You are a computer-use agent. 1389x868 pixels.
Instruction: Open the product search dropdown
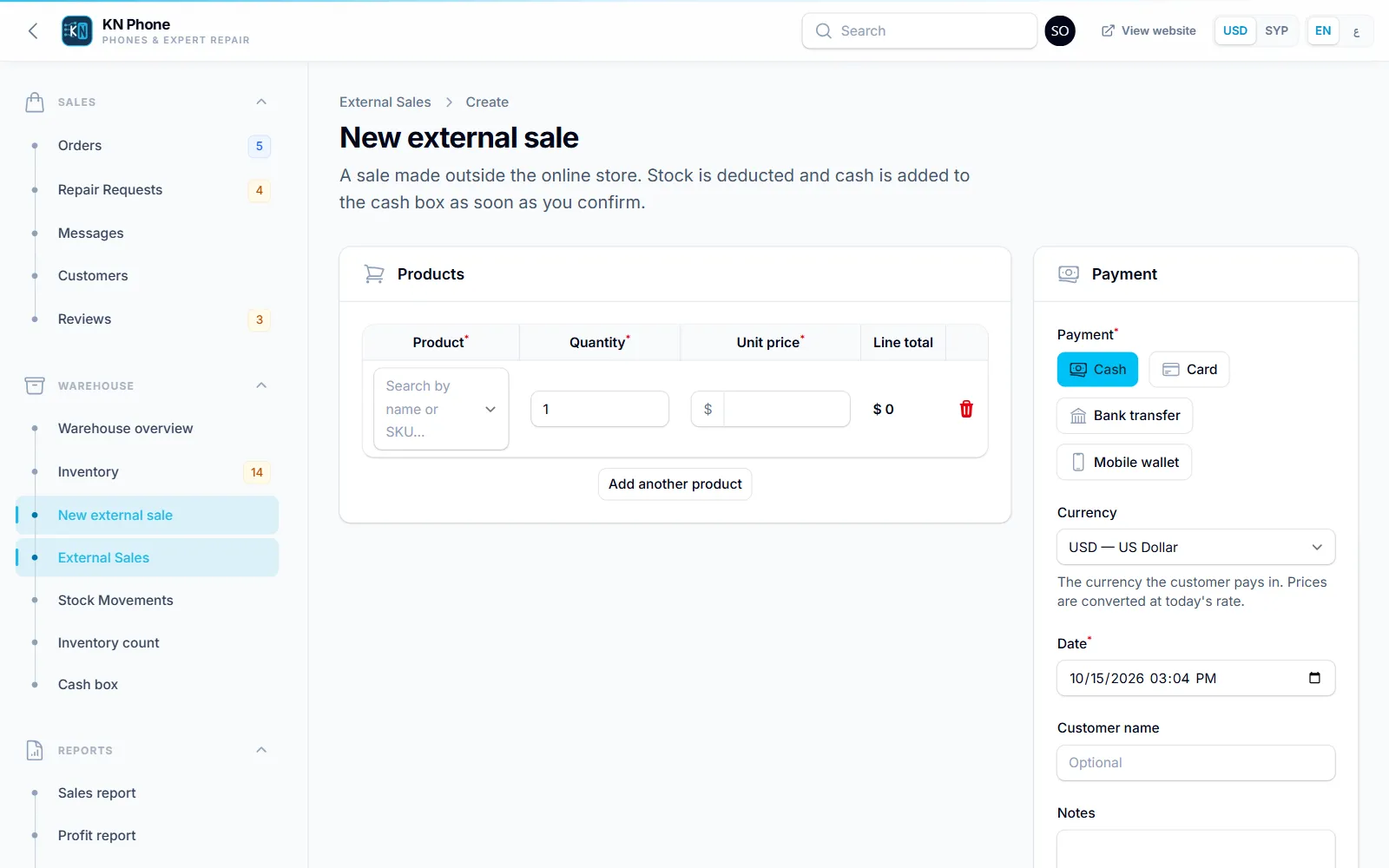click(x=441, y=409)
